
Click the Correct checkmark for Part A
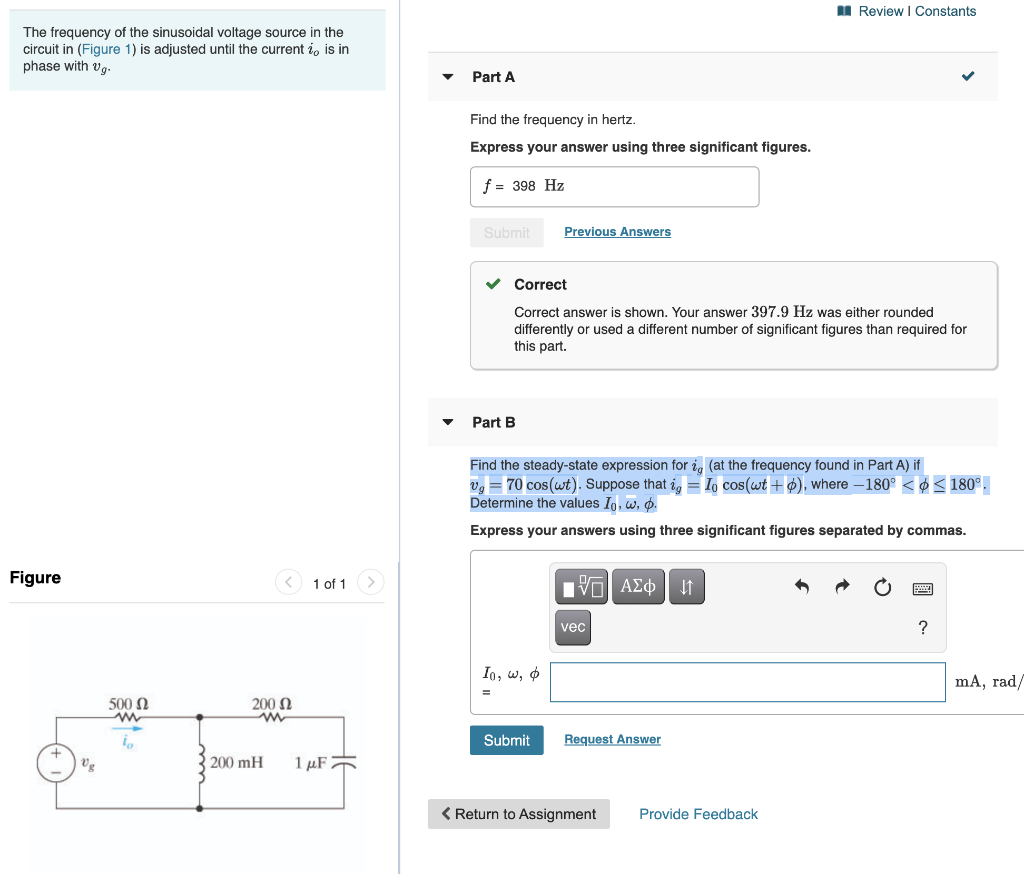967,74
